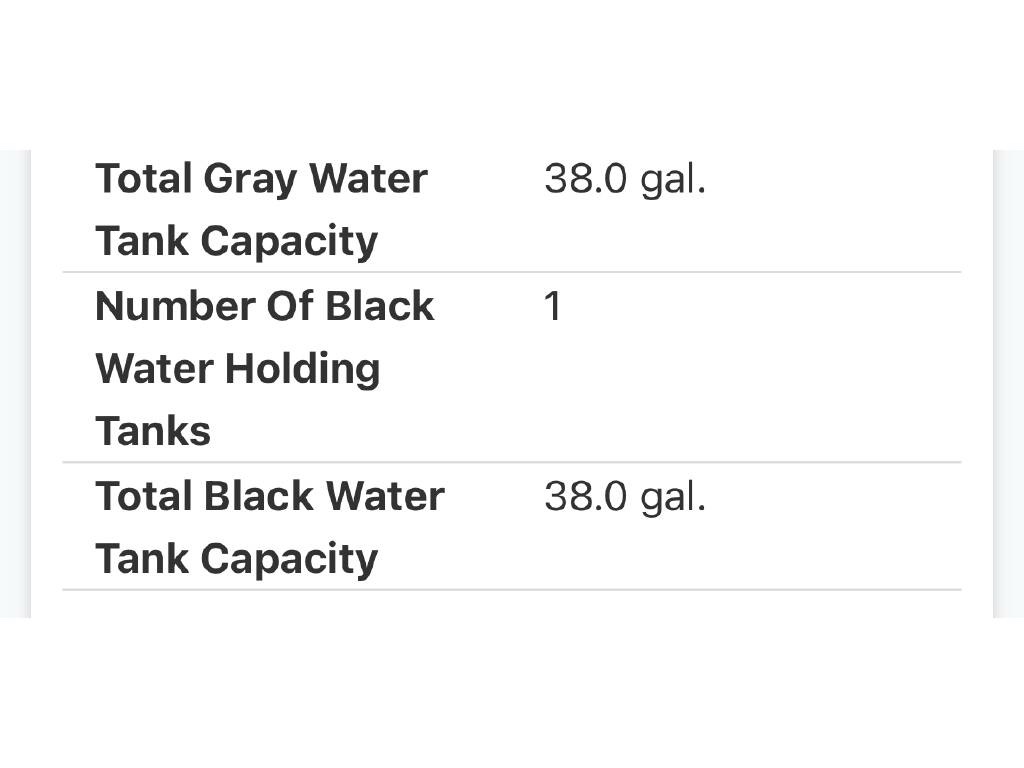
Task: Click the word Gray in the first row
Action: (250, 180)
